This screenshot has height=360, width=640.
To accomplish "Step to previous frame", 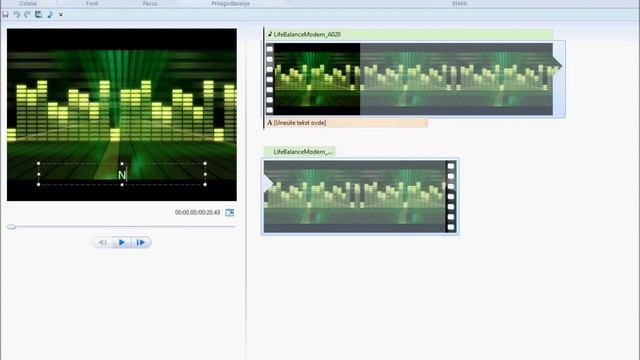I will click(102, 242).
